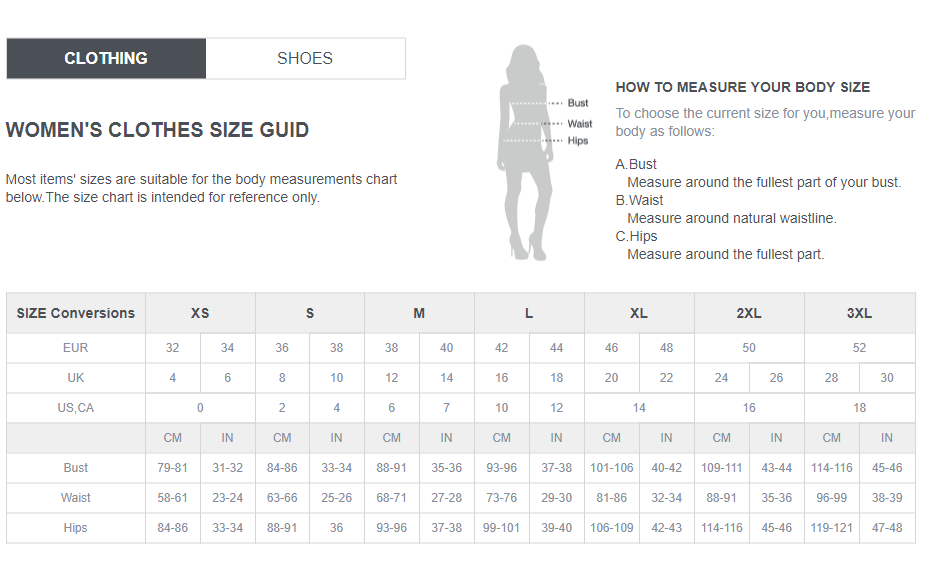This screenshot has height=561, width=925.
Task: Click the XS size column header
Action: 200,313
